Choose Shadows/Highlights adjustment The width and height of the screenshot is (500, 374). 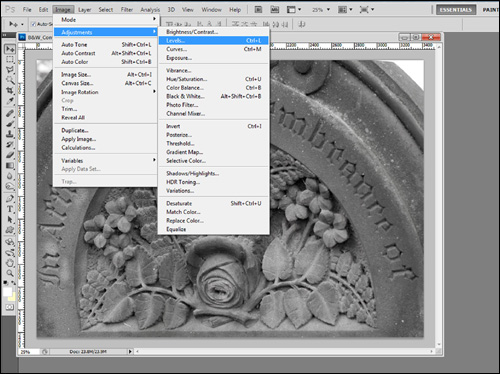(213, 173)
